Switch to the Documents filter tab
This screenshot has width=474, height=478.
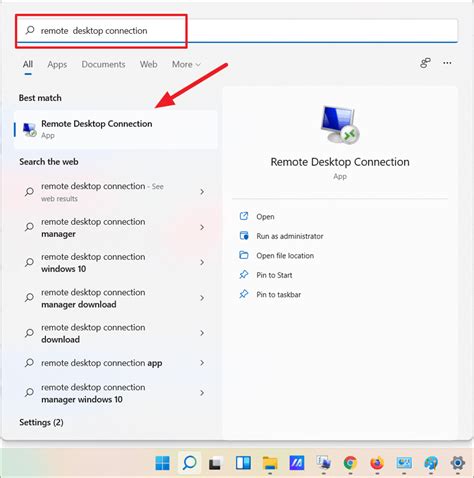[103, 64]
